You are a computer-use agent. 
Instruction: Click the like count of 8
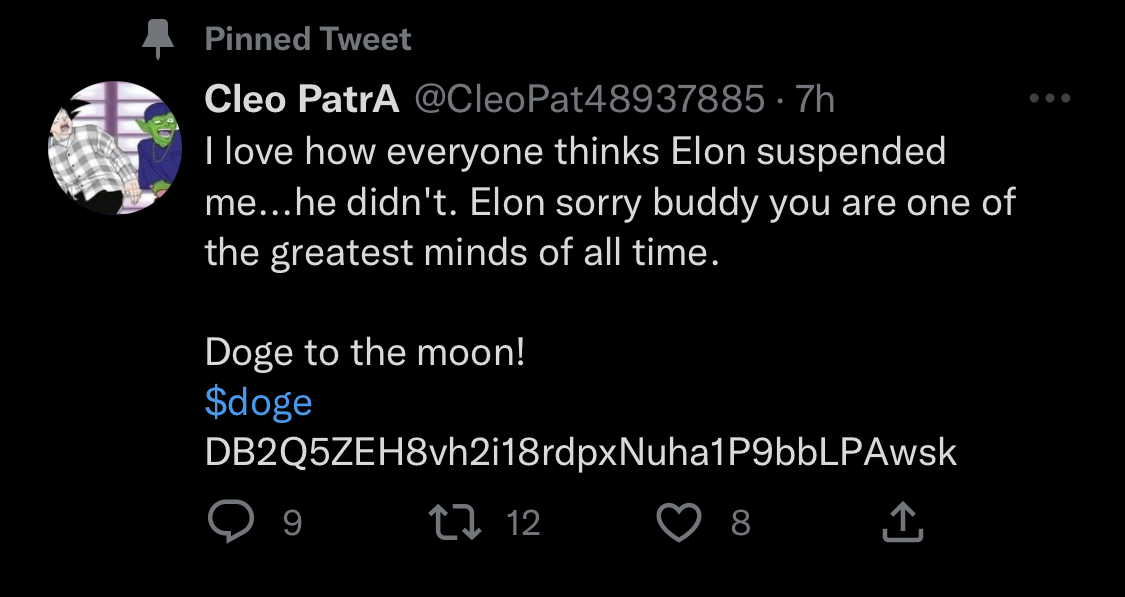[740, 522]
